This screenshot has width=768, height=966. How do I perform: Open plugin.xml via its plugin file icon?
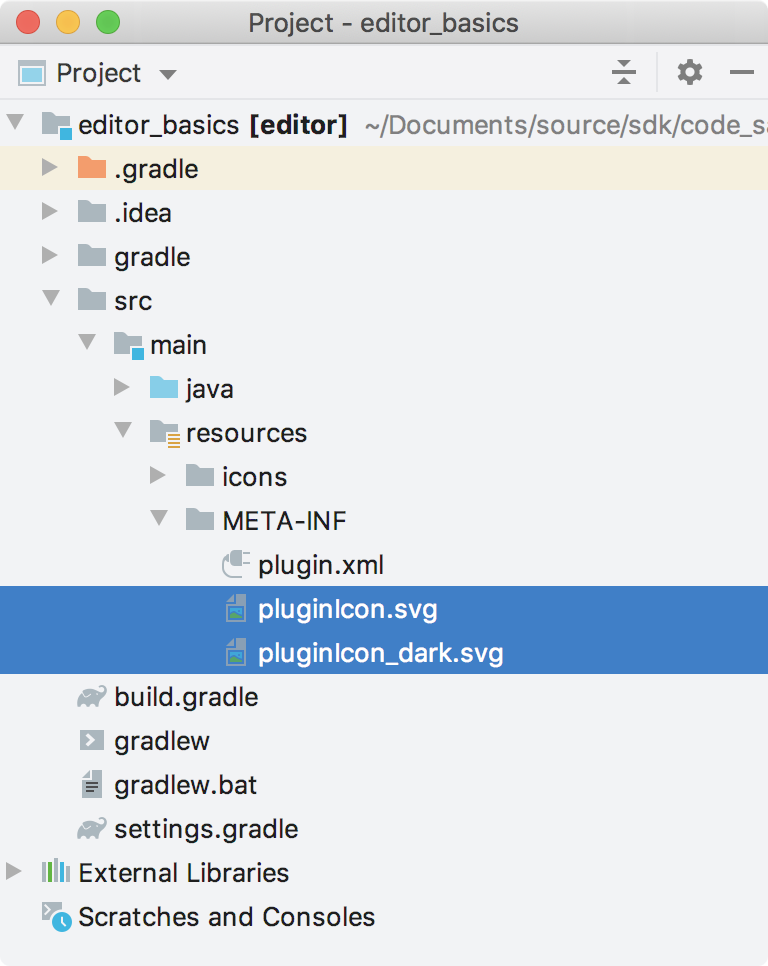click(233, 564)
